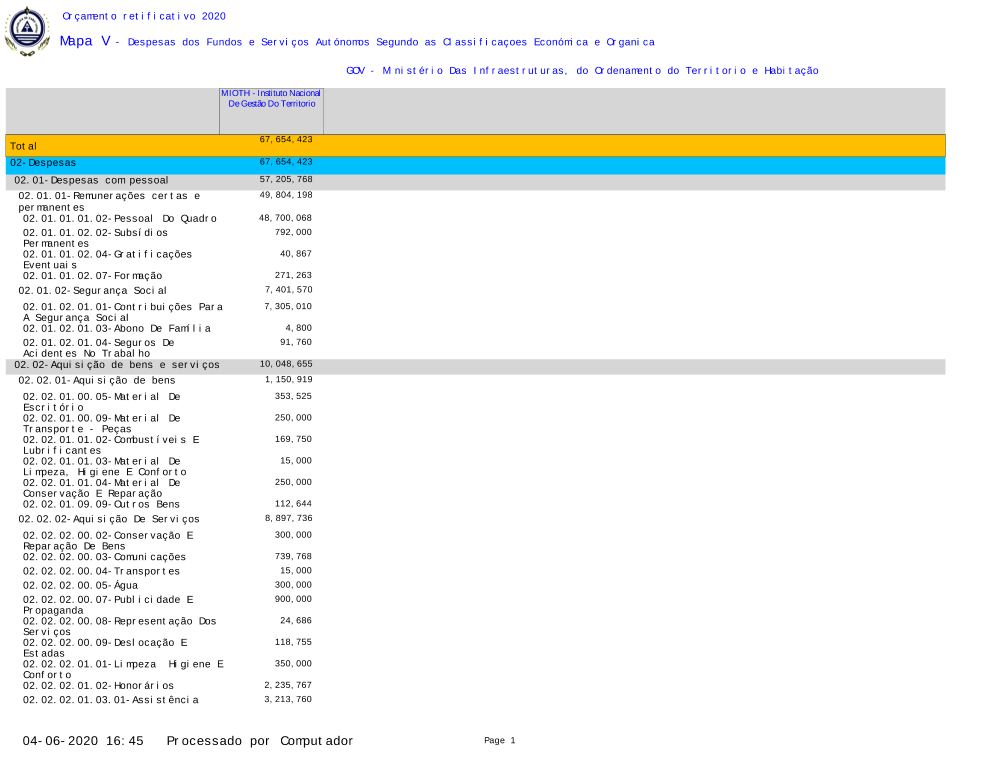Click the MIOTH Instituto Nacional column header
The height and width of the screenshot is (773, 1000).
coord(271,98)
